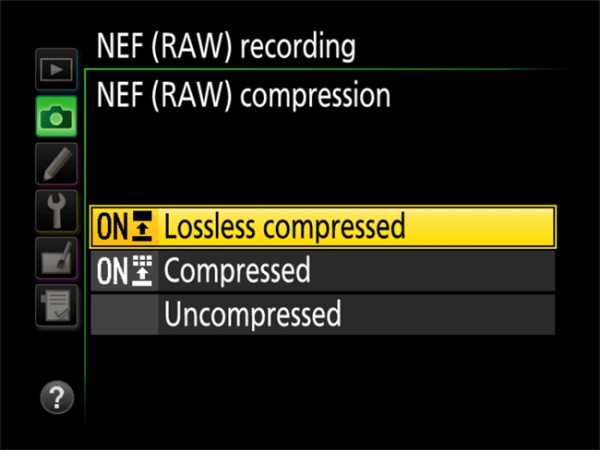Choose the Compressed option
The height and width of the screenshot is (450, 600).
[x=237, y=271]
